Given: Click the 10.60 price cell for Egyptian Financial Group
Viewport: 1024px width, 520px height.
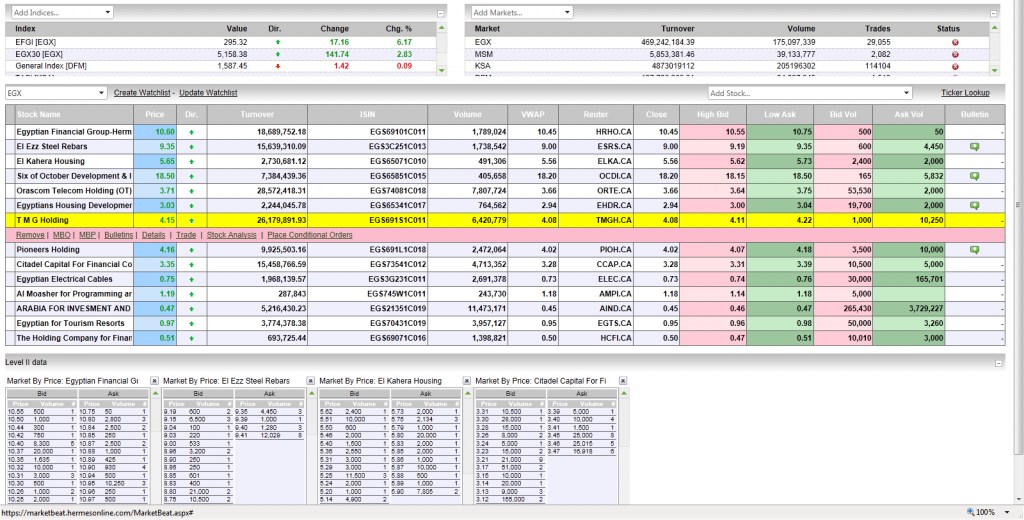Looking at the screenshot, I should tap(154, 132).
